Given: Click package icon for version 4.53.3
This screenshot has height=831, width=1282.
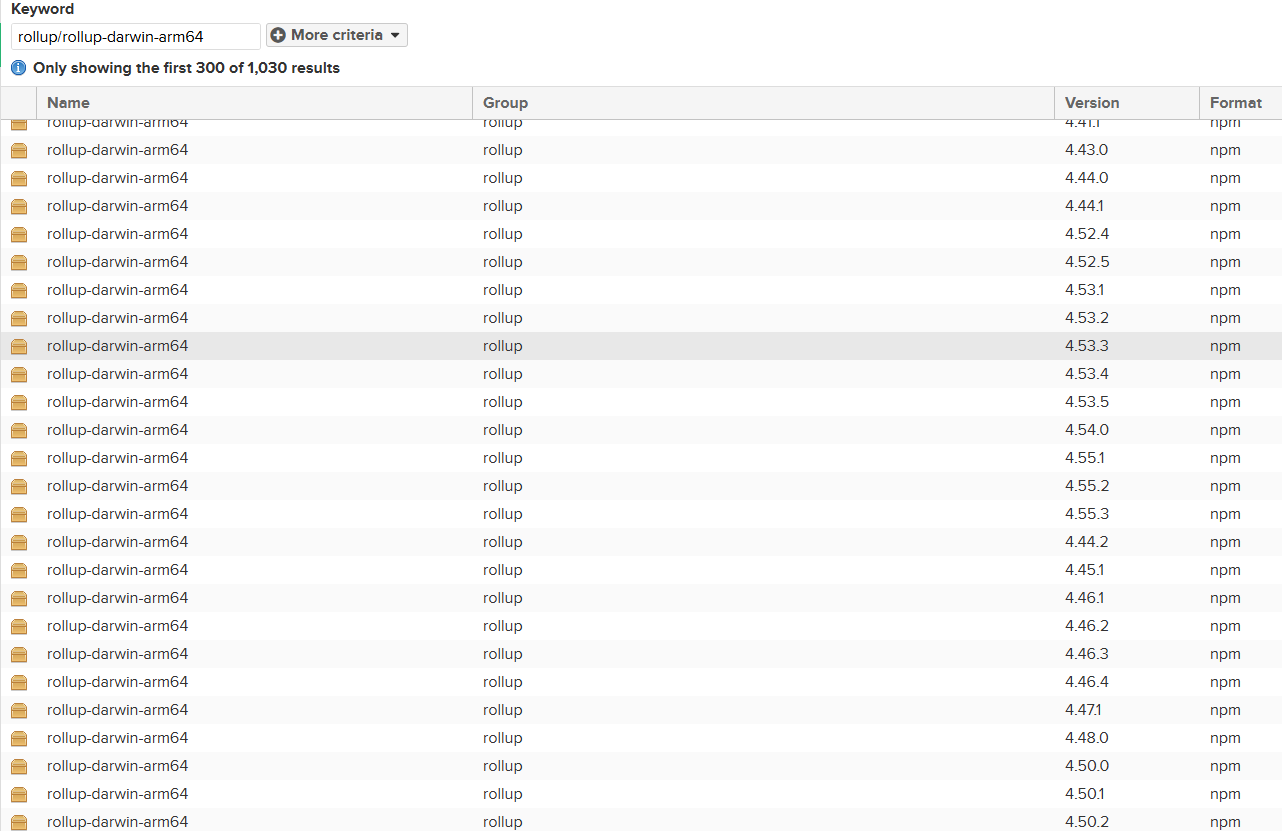Looking at the screenshot, I should pyautogui.click(x=19, y=346).
